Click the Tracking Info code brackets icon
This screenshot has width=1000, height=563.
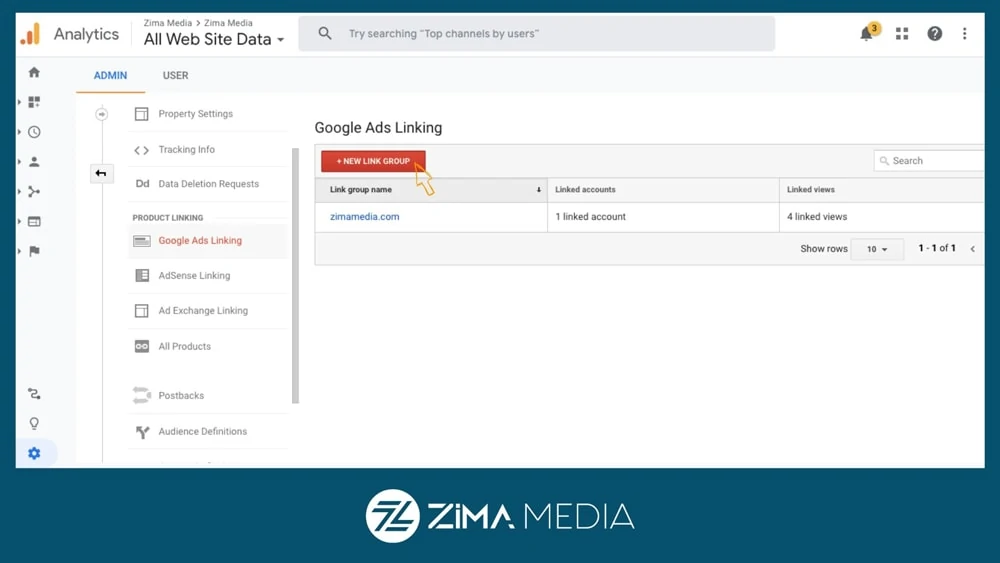[142, 150]
